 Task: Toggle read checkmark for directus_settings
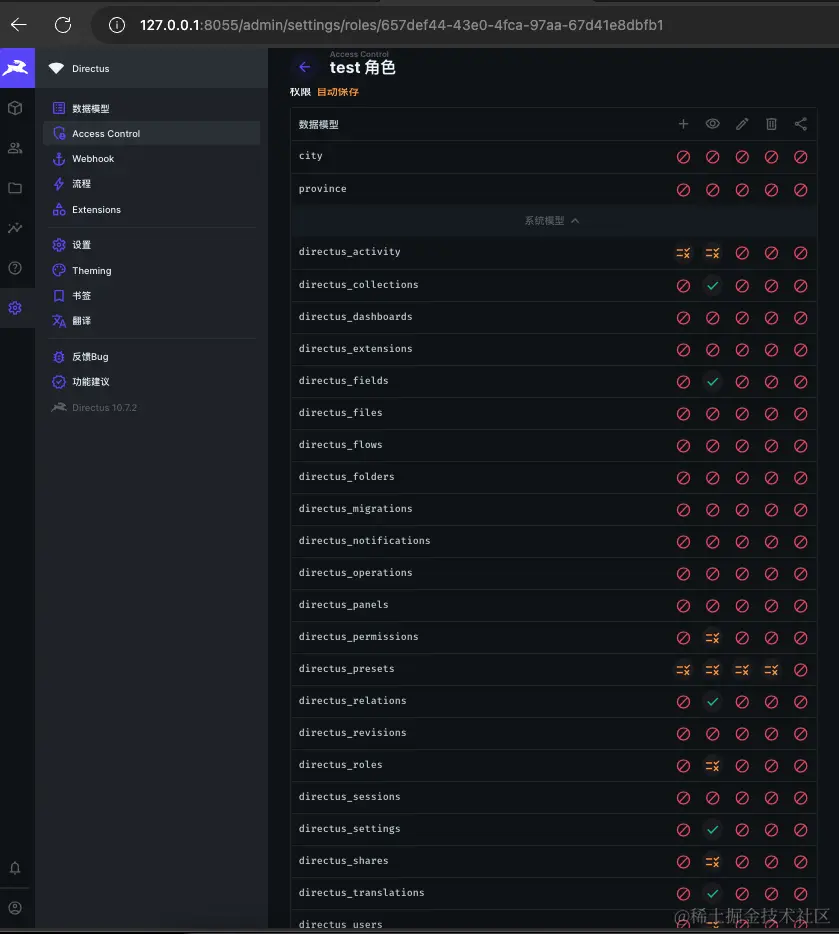712,830
